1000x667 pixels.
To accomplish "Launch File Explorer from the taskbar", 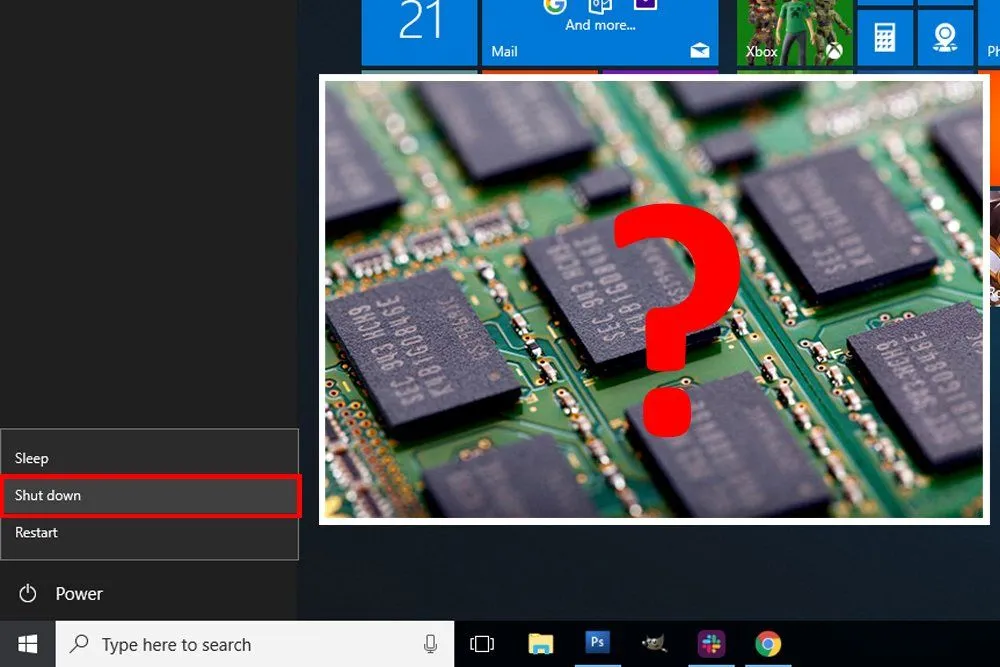I will tap(541, 643).
